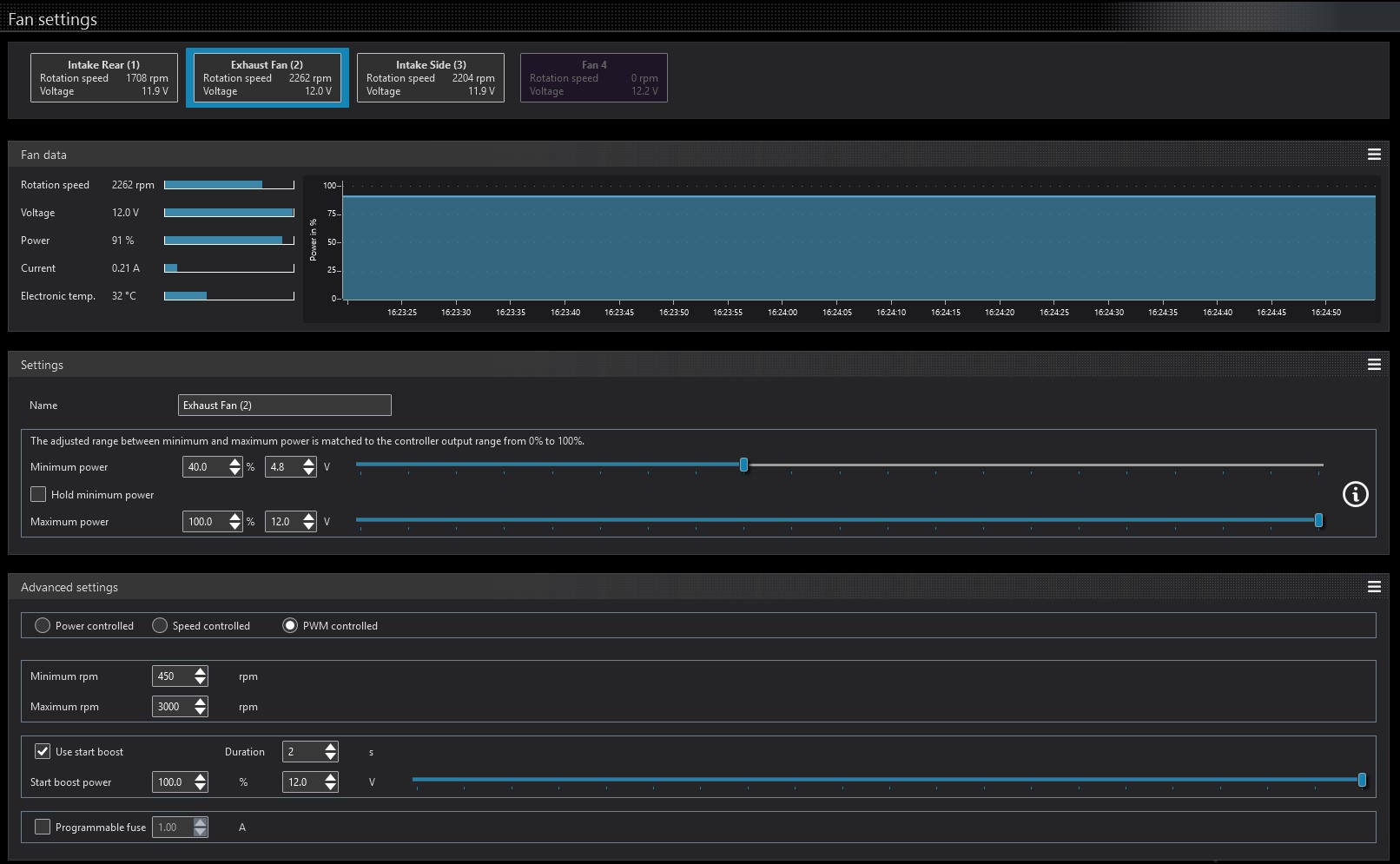This screenshot has width=1400, height=864.
Task: Increase Maximum power percent with up arrow
Action: click(x=235, y=517)
